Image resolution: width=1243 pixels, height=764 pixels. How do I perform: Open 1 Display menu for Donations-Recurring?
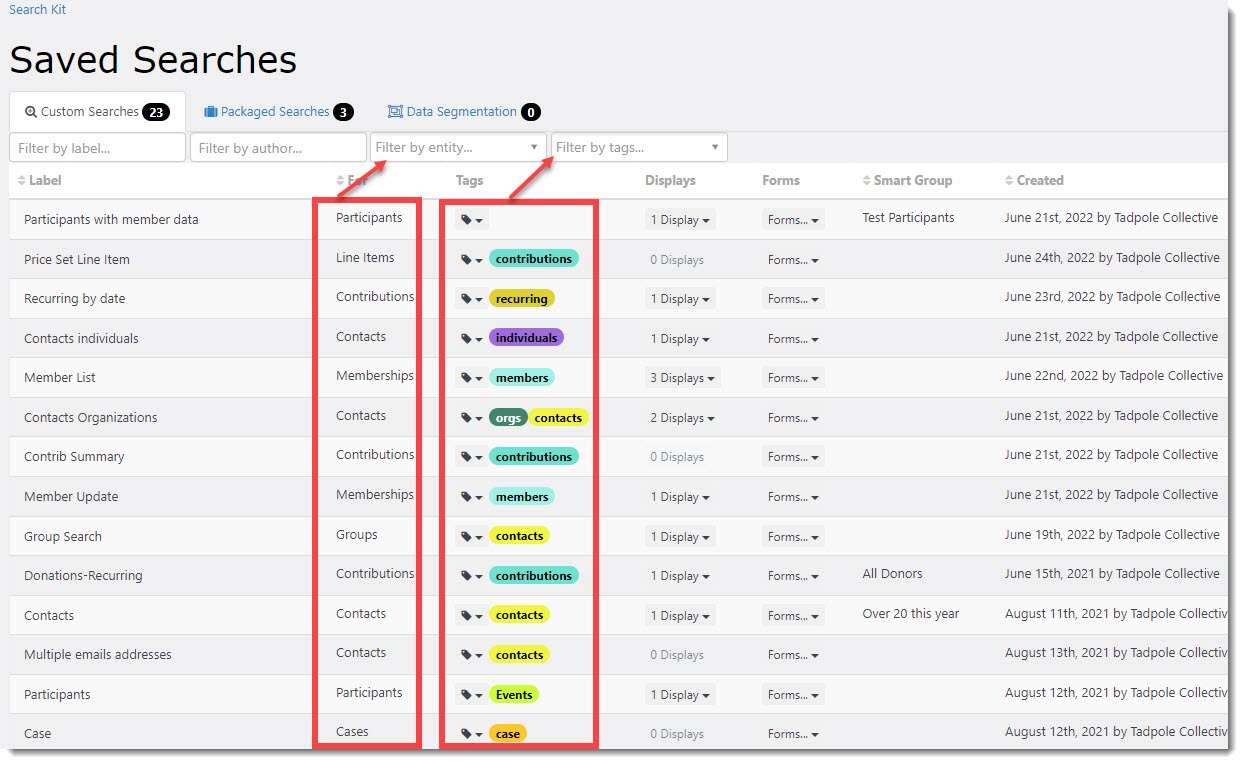coord(680,576)
